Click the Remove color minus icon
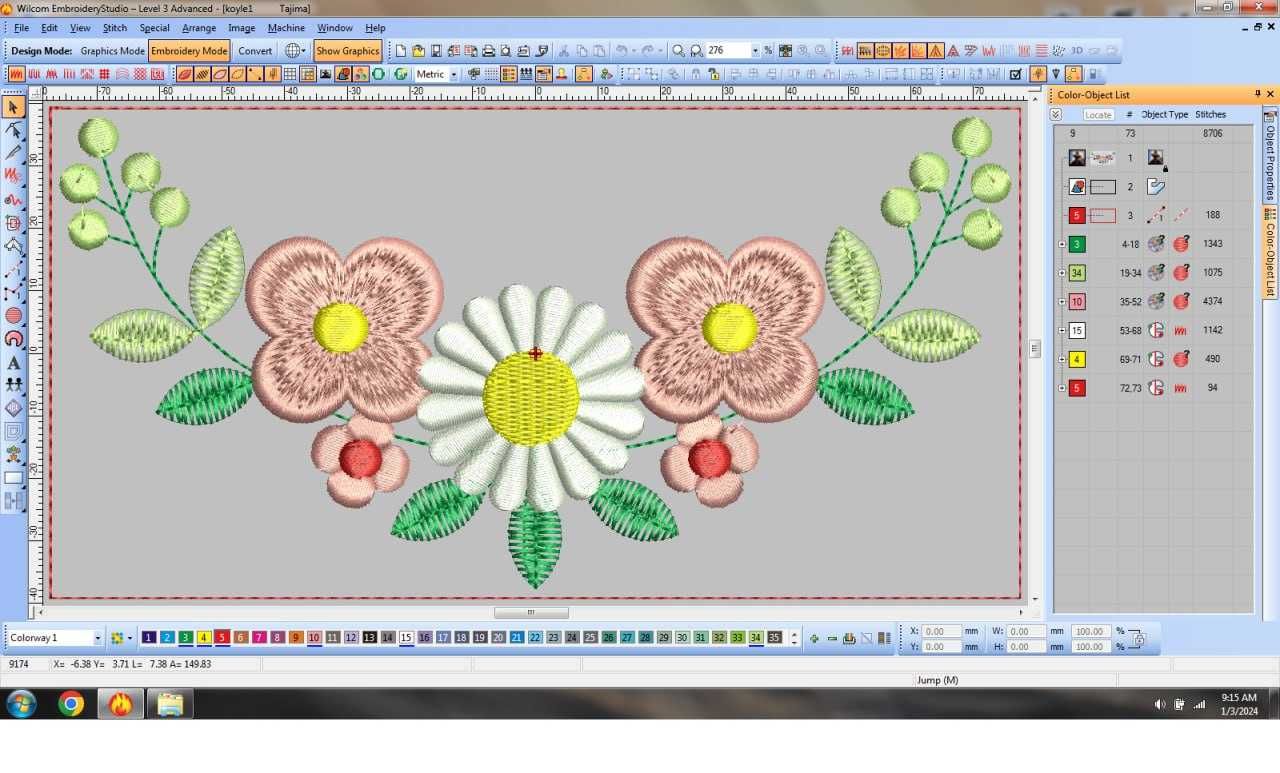 [x=832, y=638]
